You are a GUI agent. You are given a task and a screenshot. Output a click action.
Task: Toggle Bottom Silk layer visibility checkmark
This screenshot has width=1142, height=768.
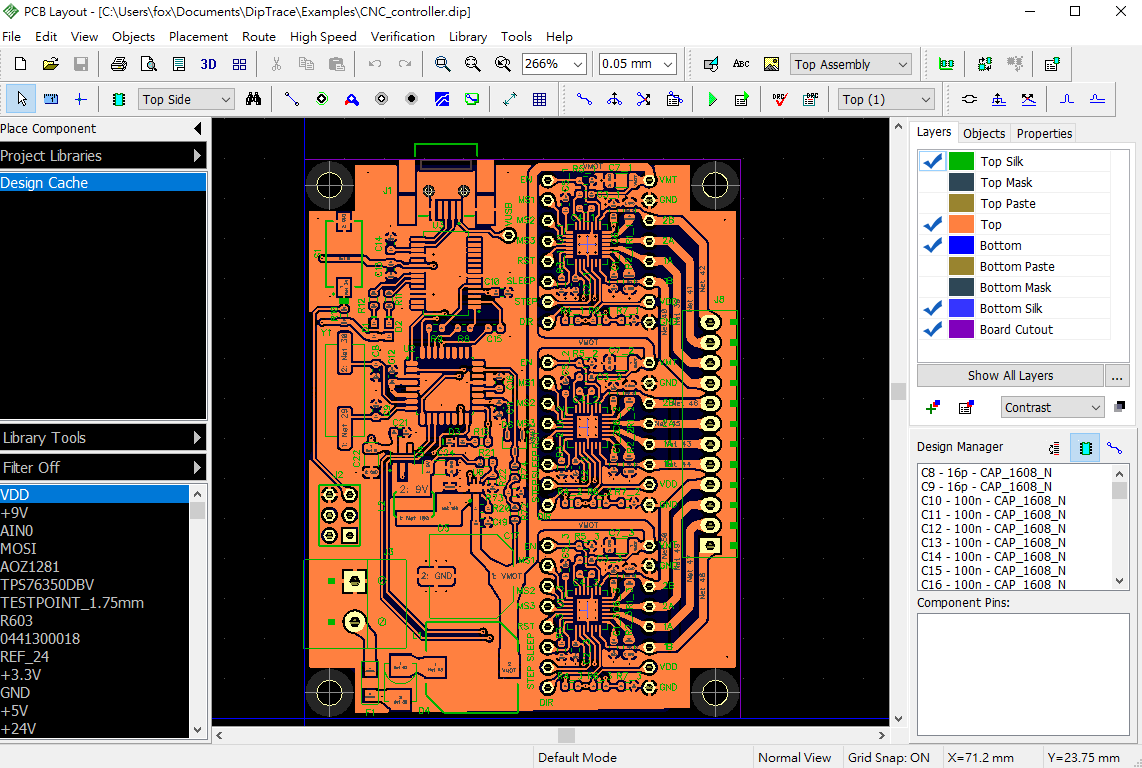point(933,308)
